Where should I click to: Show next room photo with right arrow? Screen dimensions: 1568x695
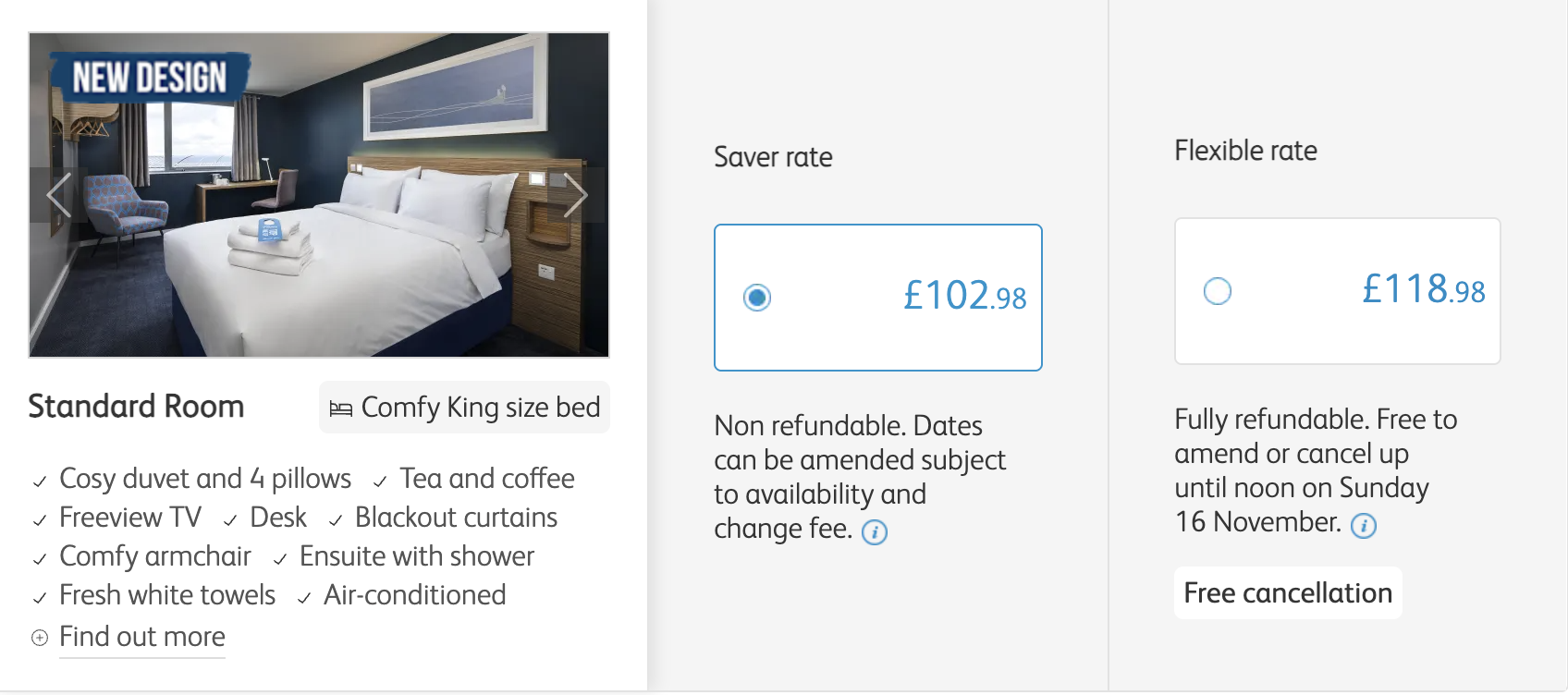(x=575, y=195)
